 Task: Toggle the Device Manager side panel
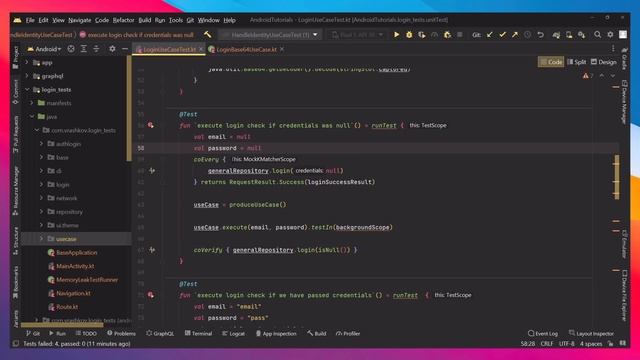[624, 102]
